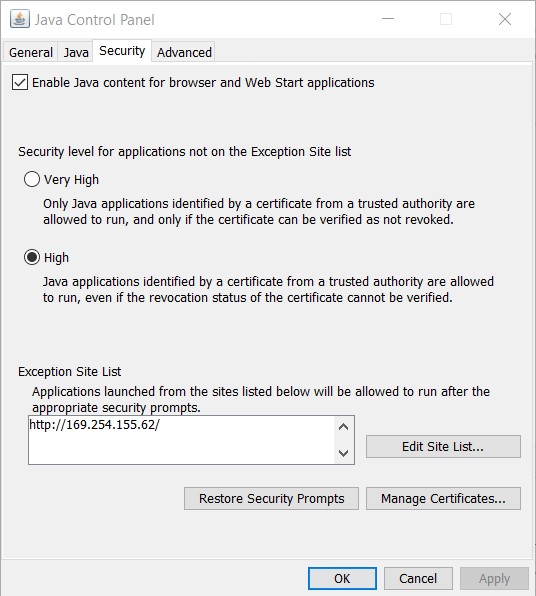Toggle Enable Java content for browser checkbox
This screenshot has width=536, height=596.
pos(20,82)
